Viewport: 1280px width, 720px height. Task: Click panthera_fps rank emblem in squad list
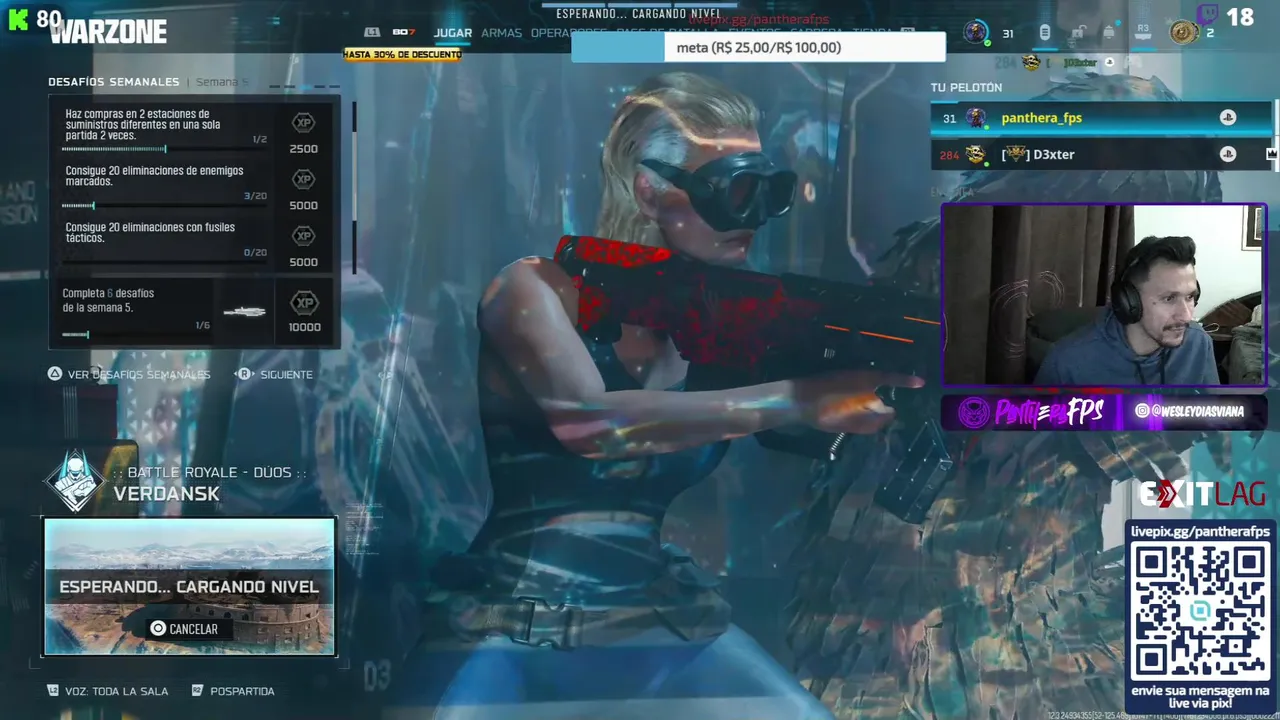[976, 118]
